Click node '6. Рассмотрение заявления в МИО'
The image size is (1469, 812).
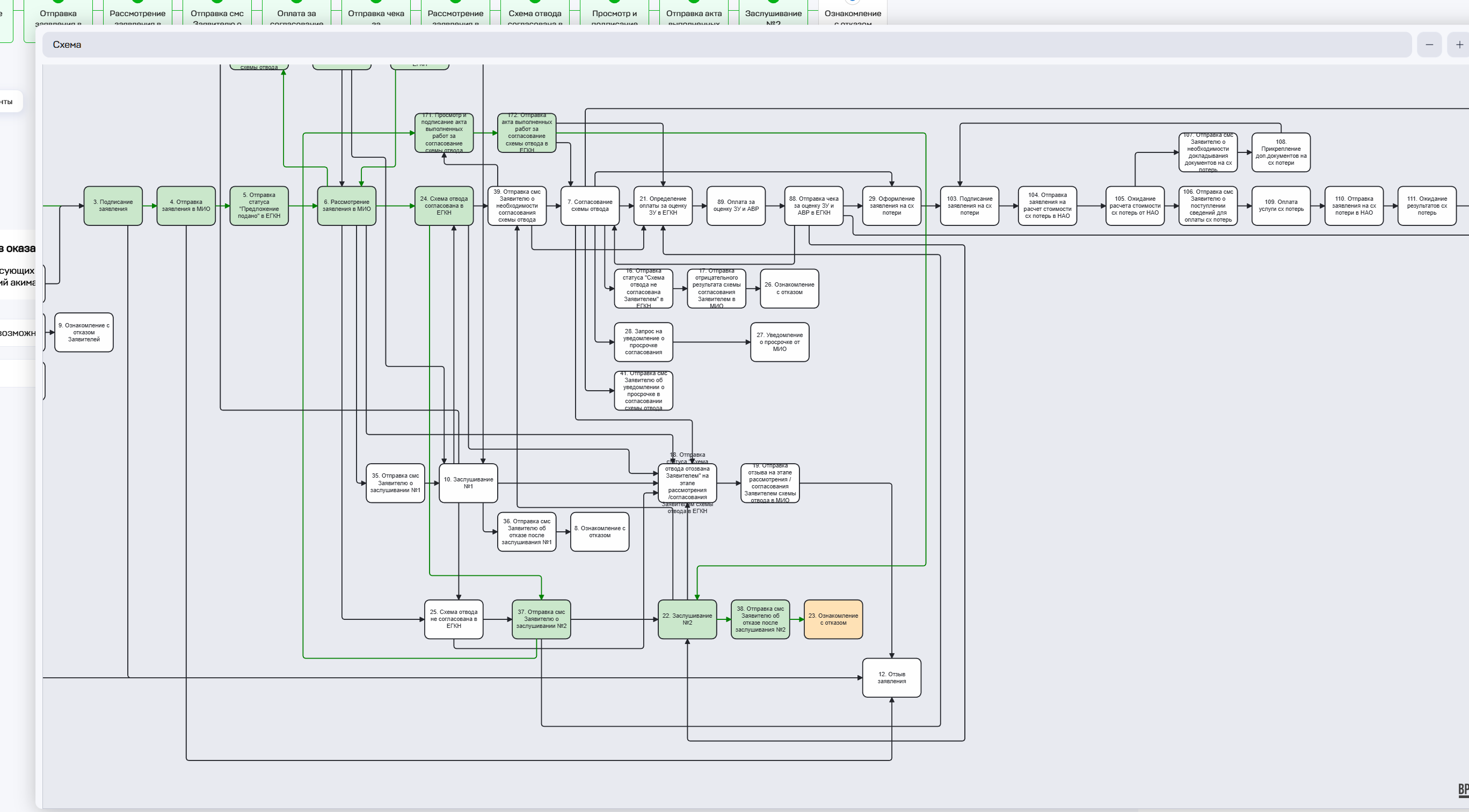point(346,206)
